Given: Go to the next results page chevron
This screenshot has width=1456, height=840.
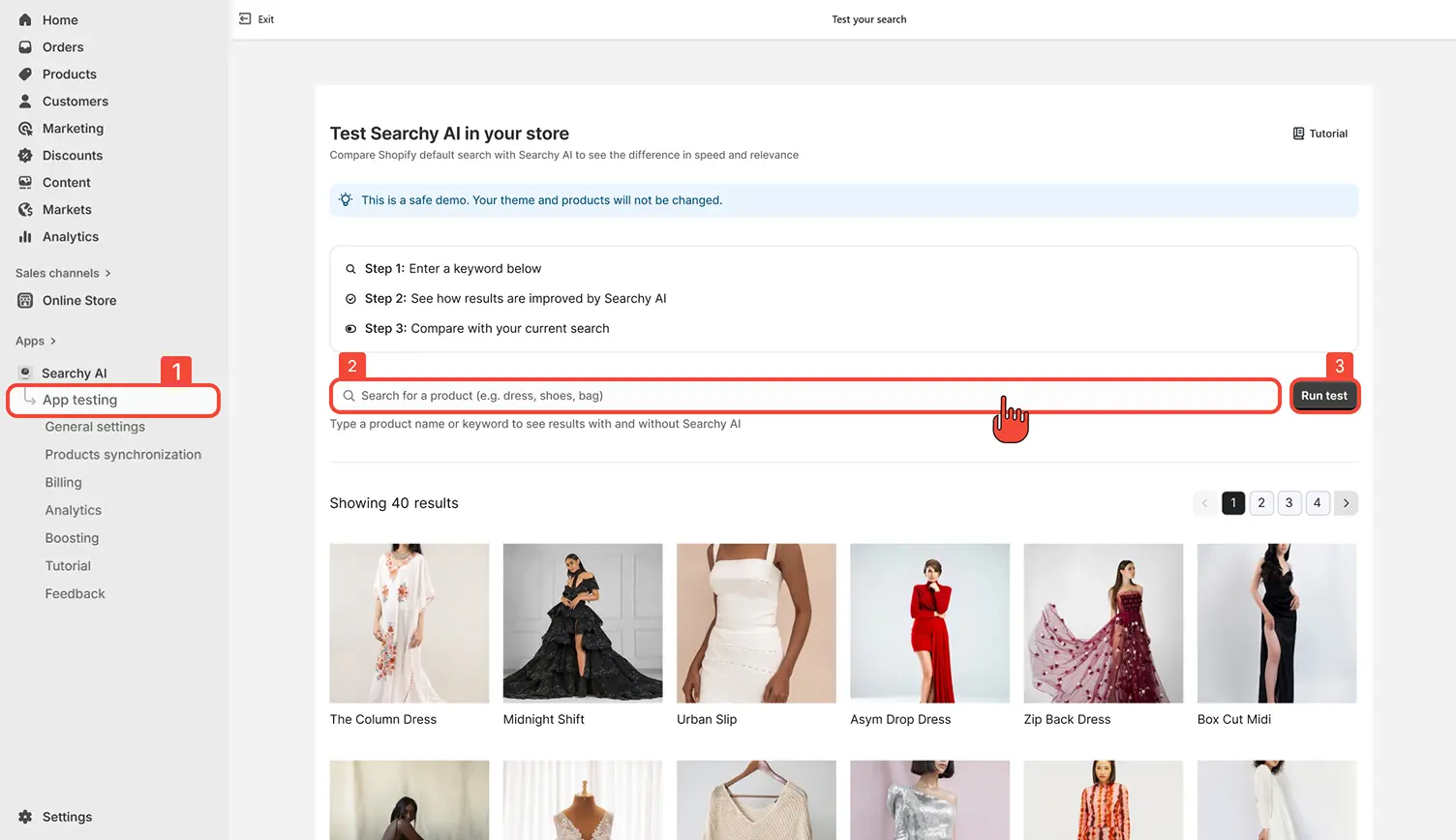Looking at the screenshot, I should point(1346,503).
